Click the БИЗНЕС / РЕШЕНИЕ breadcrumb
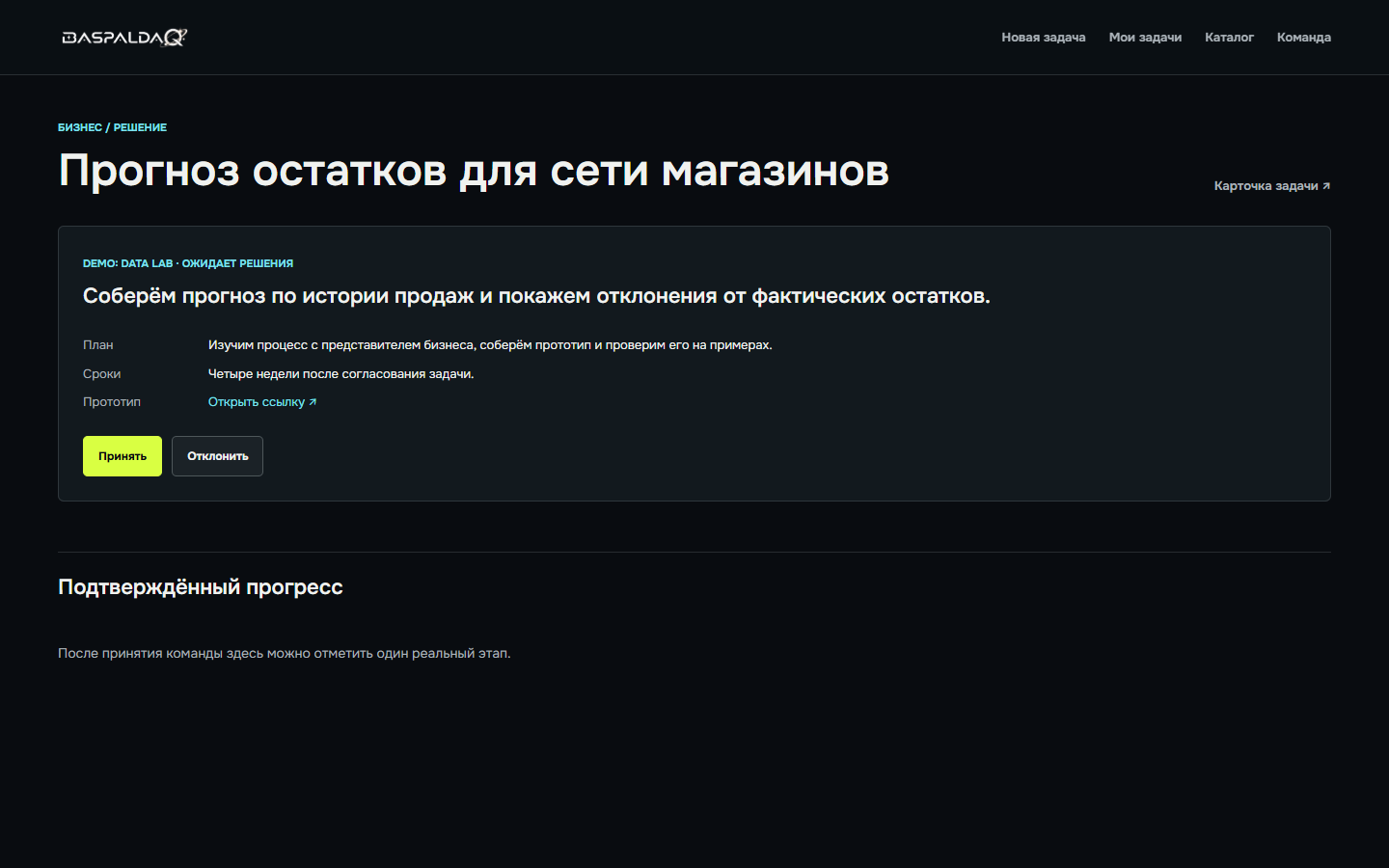 tap(112, 127)
